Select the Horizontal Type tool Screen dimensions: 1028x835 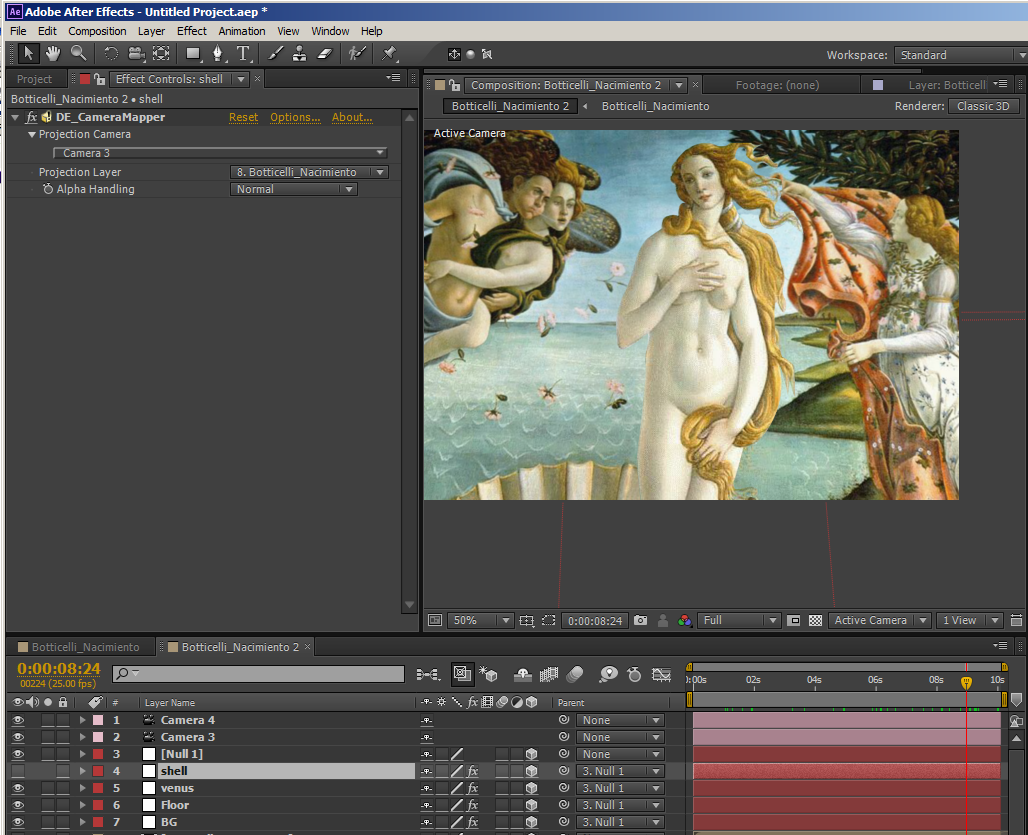[243, 54]
